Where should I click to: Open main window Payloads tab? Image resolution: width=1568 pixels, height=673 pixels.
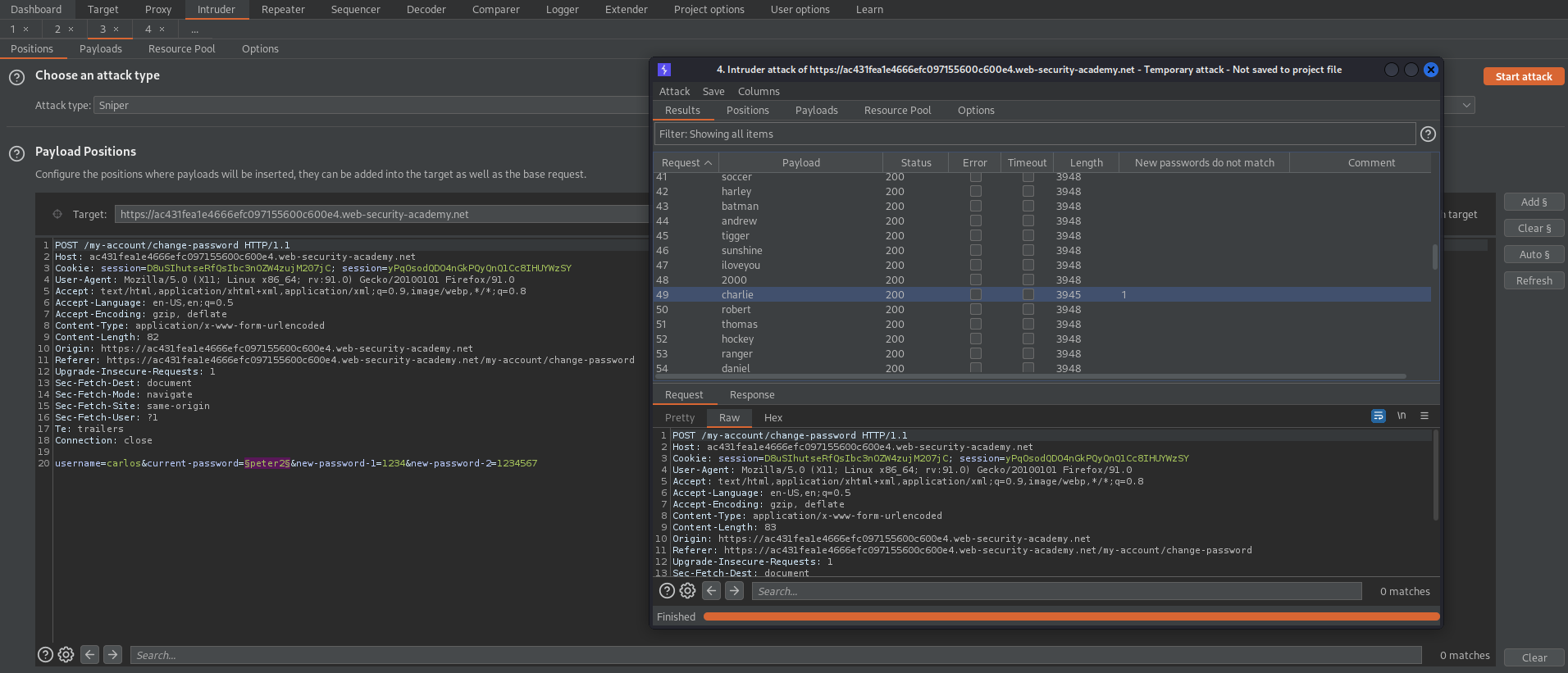pyautogui.click(x=101, y=48)
